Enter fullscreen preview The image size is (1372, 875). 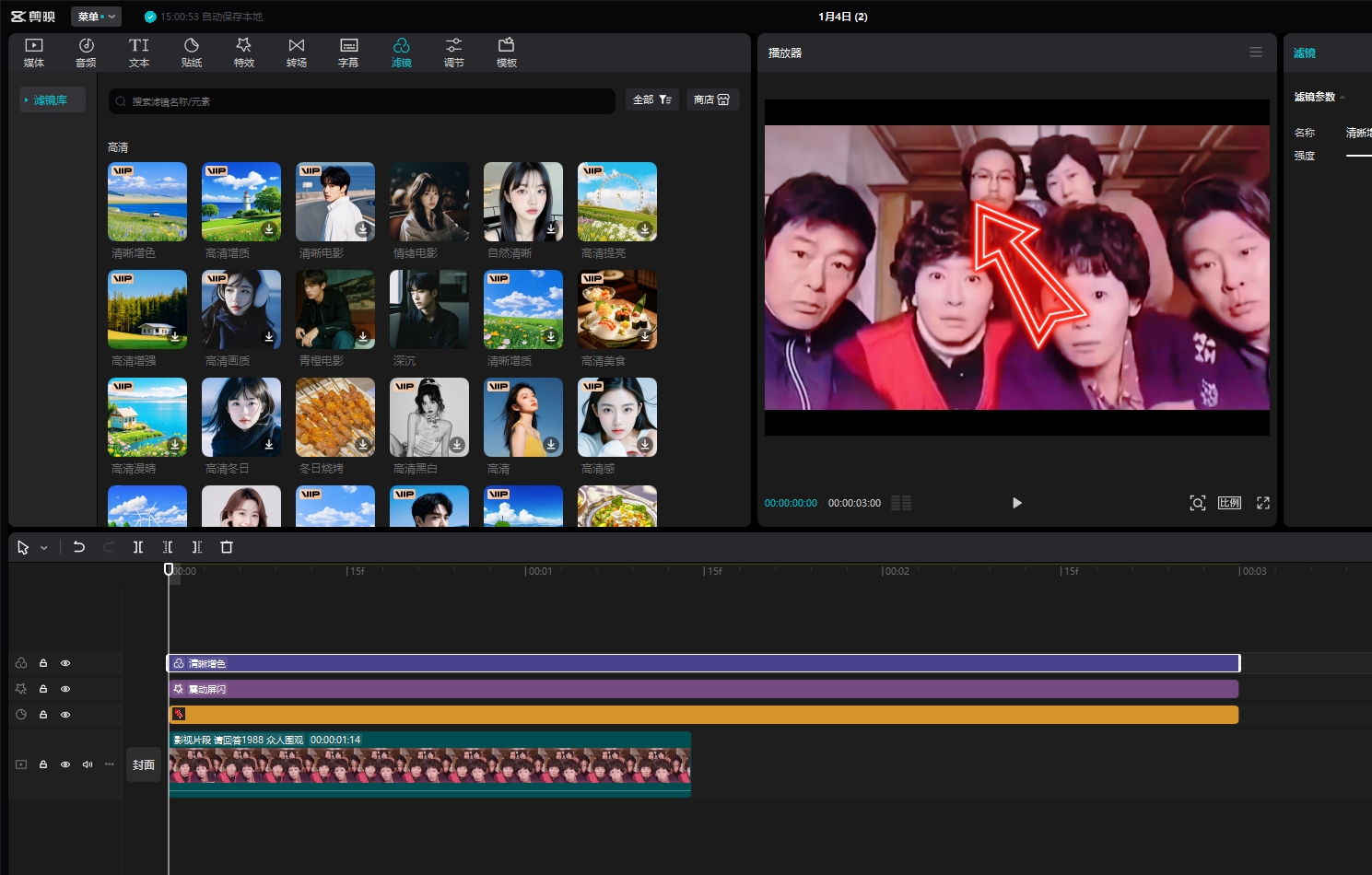pyautogui.click(x=1263, y=503)
